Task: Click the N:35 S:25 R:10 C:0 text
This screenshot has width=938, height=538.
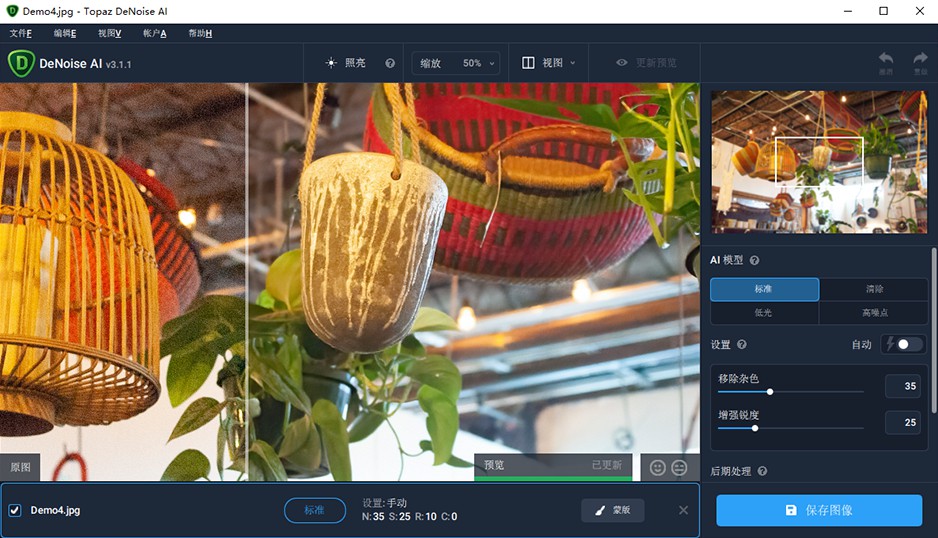Action: point(409,516)
